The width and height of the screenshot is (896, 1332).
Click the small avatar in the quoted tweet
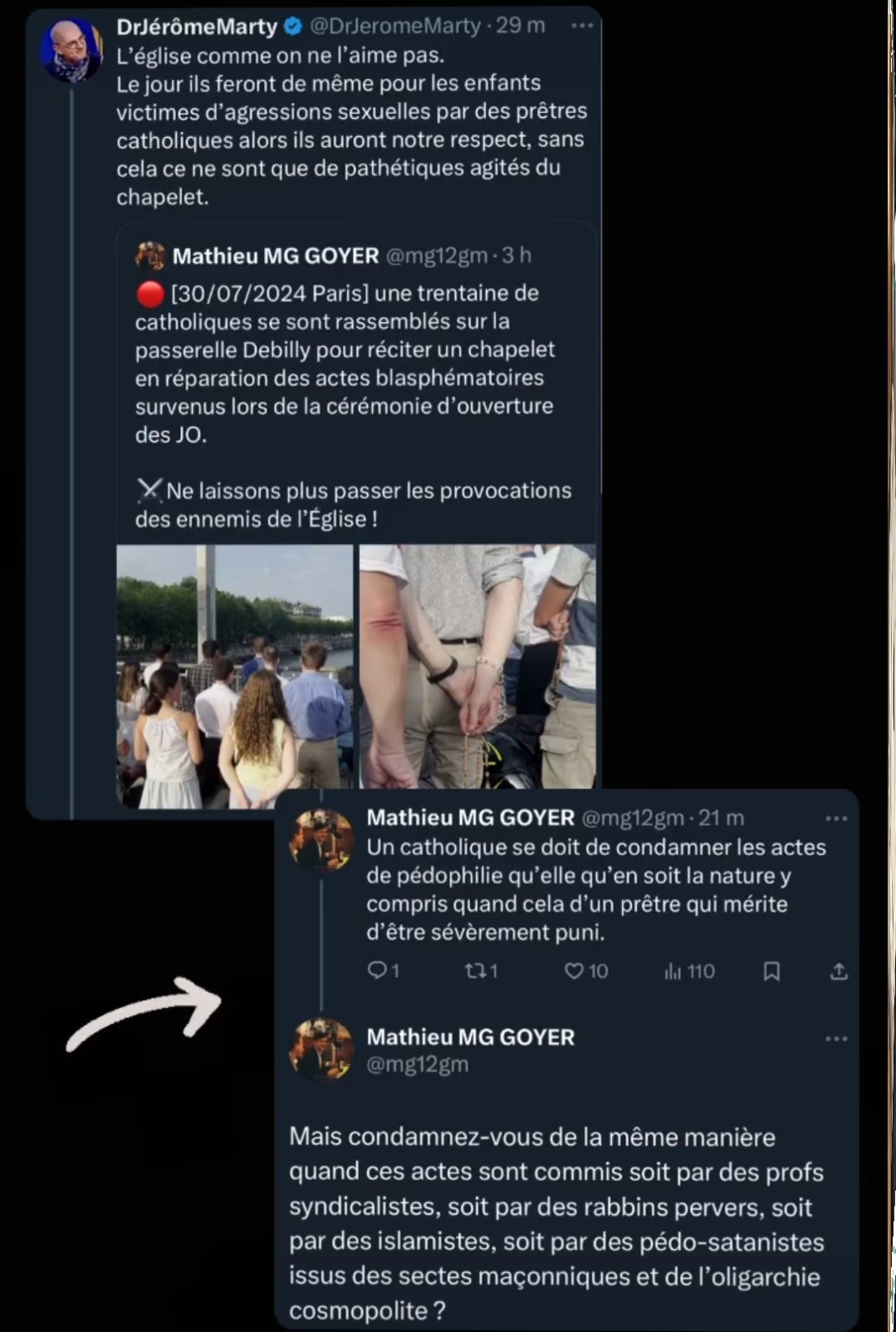(x=150, y=256)
